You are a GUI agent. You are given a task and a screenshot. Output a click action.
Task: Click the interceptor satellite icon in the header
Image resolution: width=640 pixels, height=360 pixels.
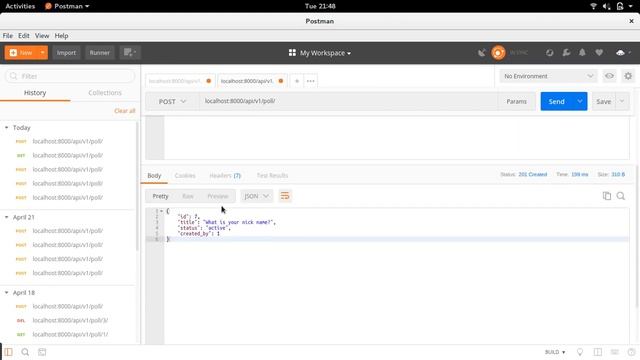[x=482, y=53]
